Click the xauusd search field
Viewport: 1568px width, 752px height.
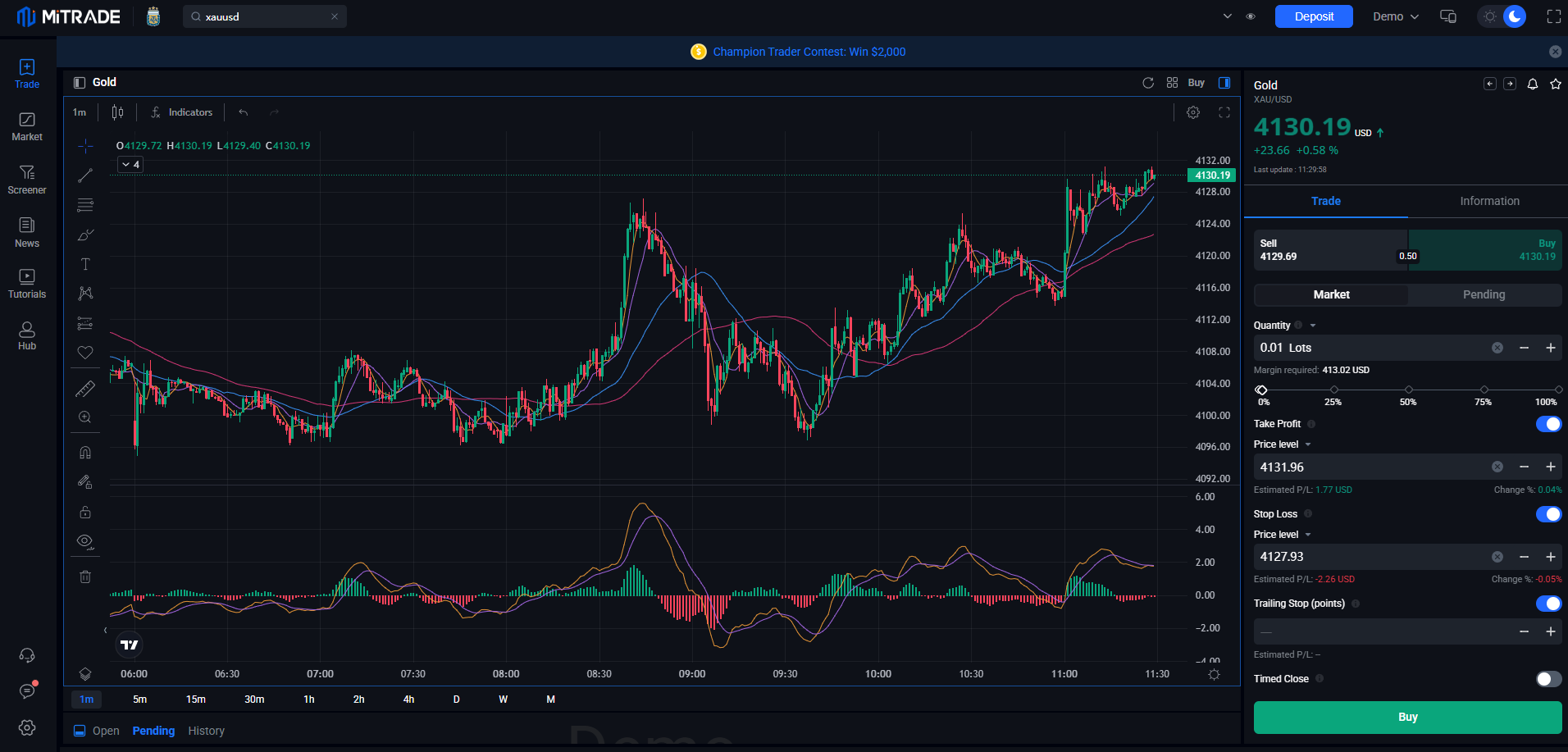(x=265, y=16)
